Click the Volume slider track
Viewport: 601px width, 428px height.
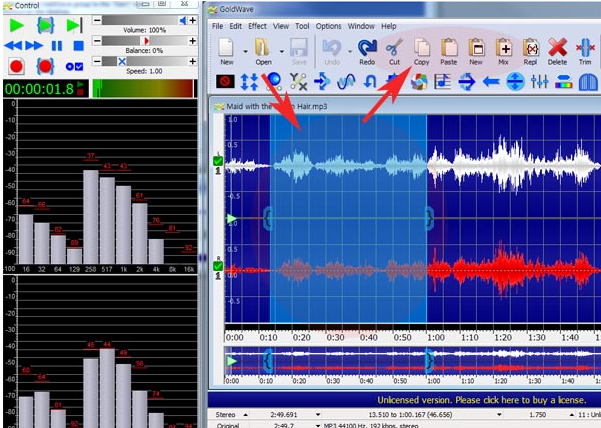(145, 20)
